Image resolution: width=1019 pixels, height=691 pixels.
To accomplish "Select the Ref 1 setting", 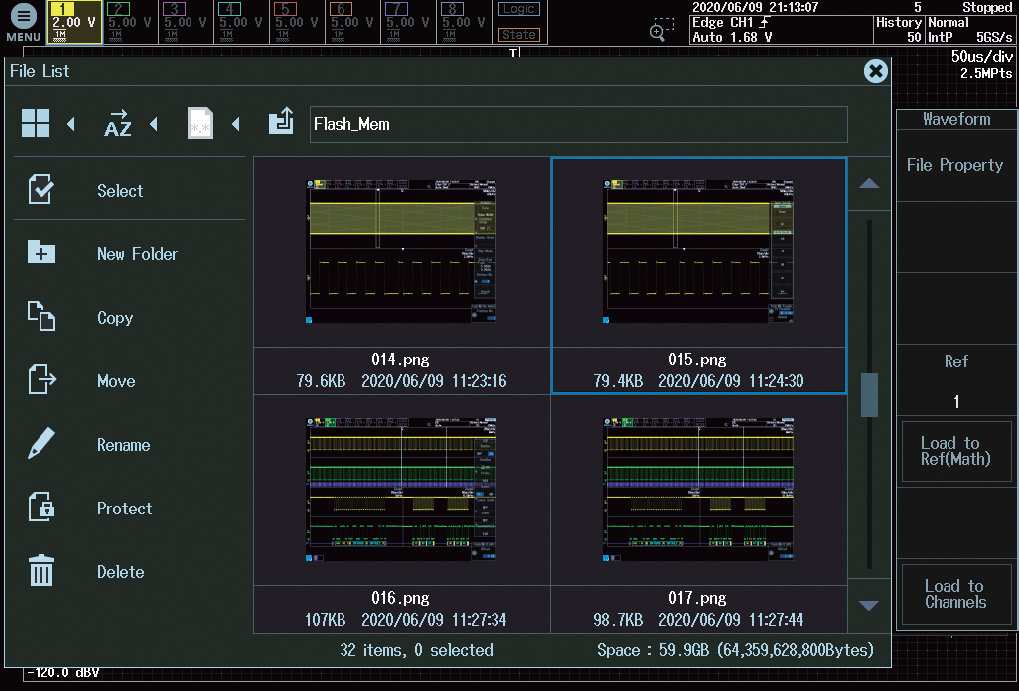I will click(x=956, y=380).
